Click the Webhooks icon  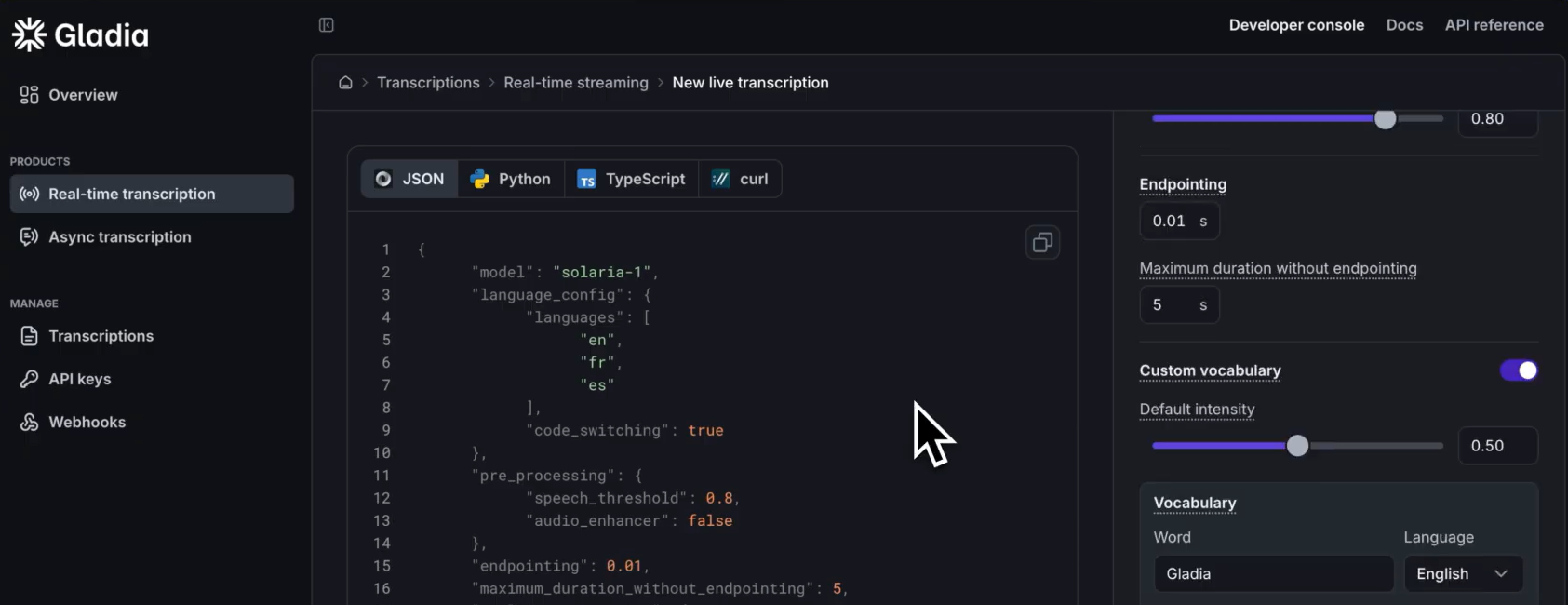tap(30, 423)
